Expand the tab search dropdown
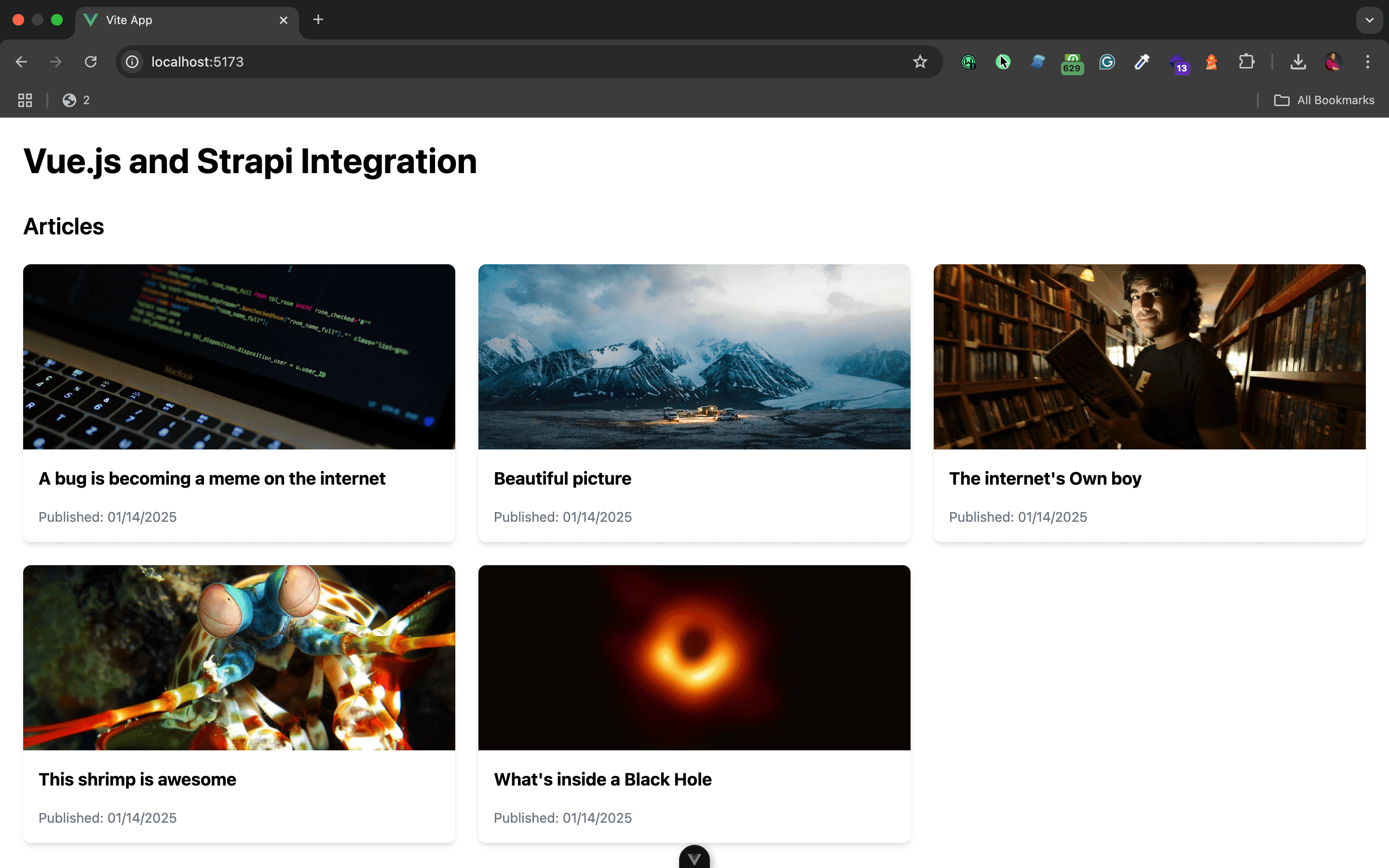The image size is (1389, 868). coord(1370,20)
